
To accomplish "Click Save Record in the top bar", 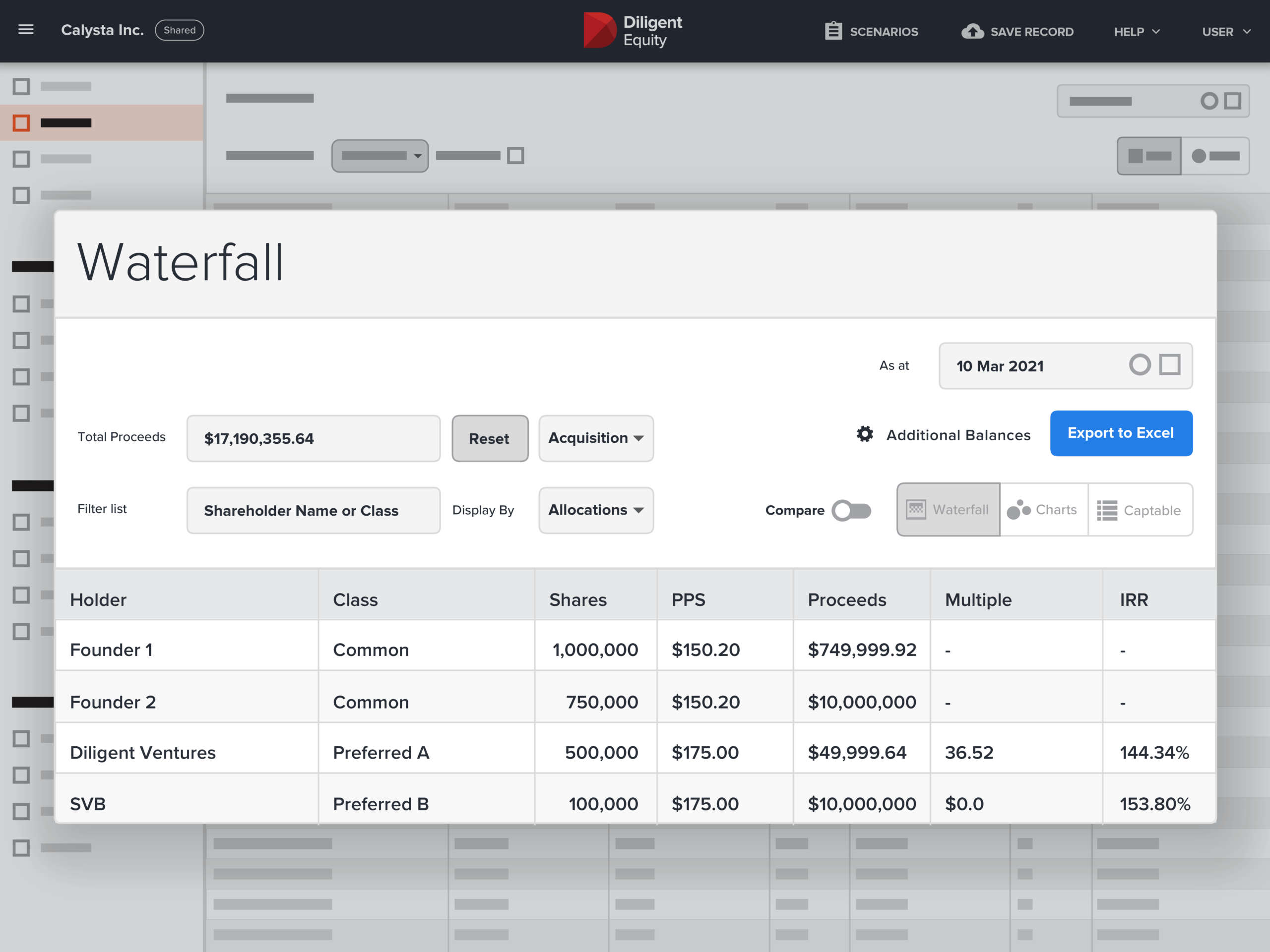I will 1017,32.
